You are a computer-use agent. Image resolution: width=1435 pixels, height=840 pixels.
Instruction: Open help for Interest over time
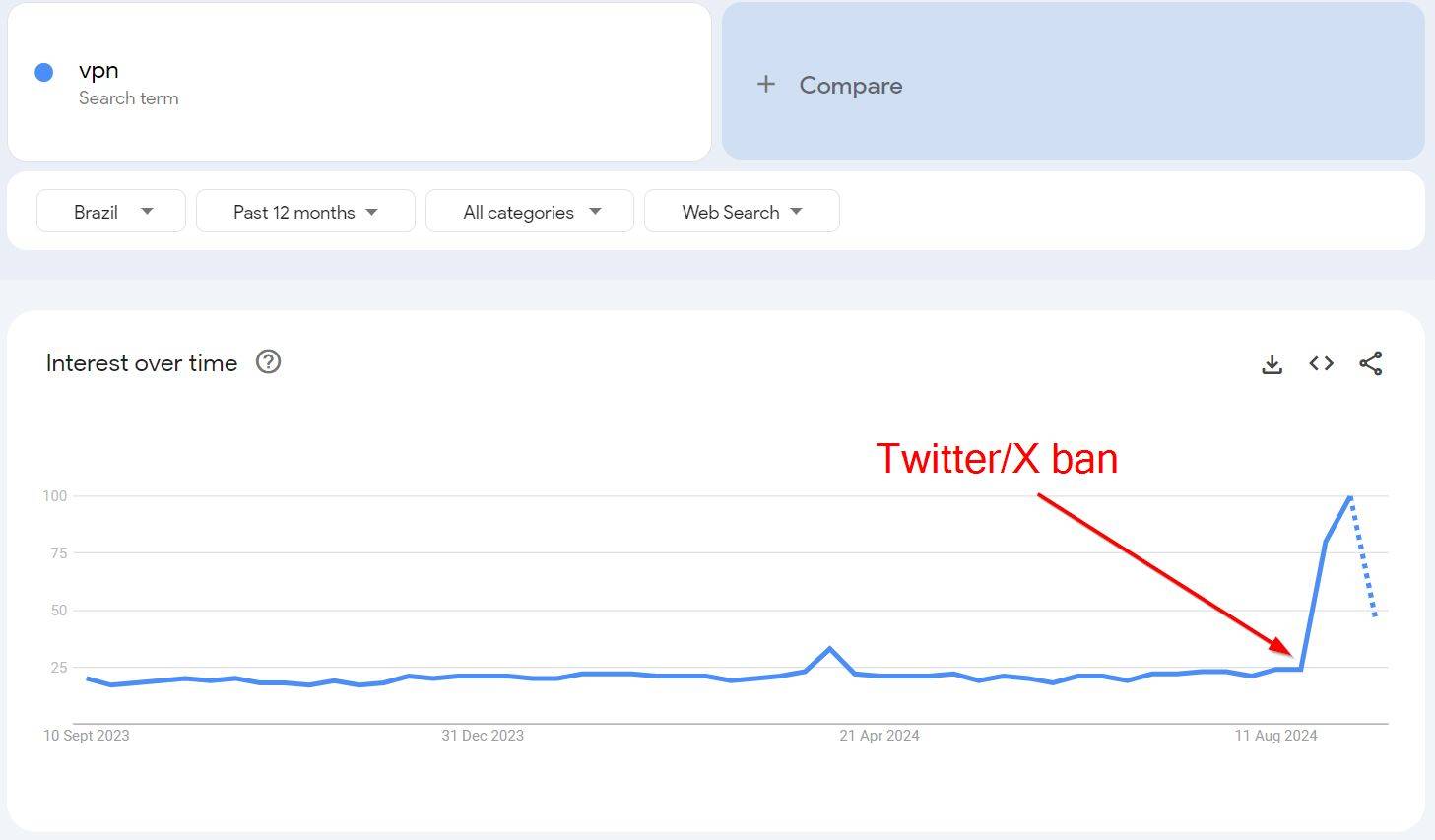pyautogui.click(x=268, y=362)
